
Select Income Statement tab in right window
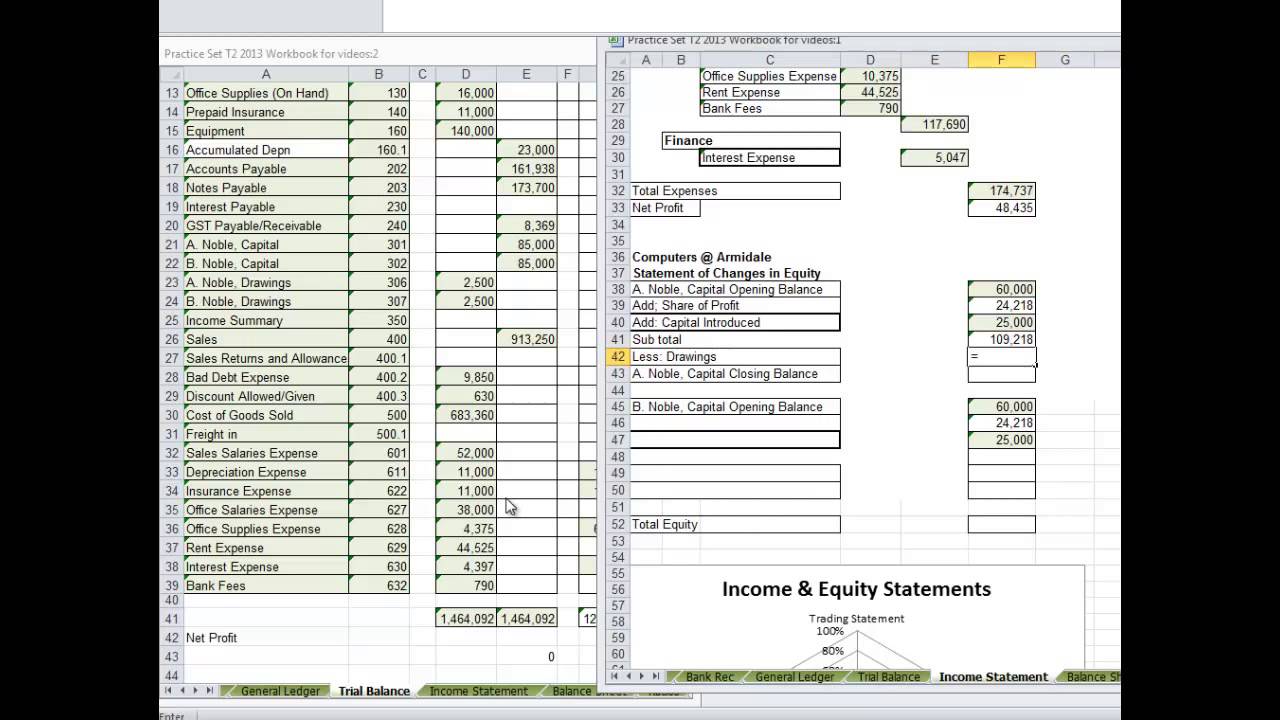coord(993,677)
